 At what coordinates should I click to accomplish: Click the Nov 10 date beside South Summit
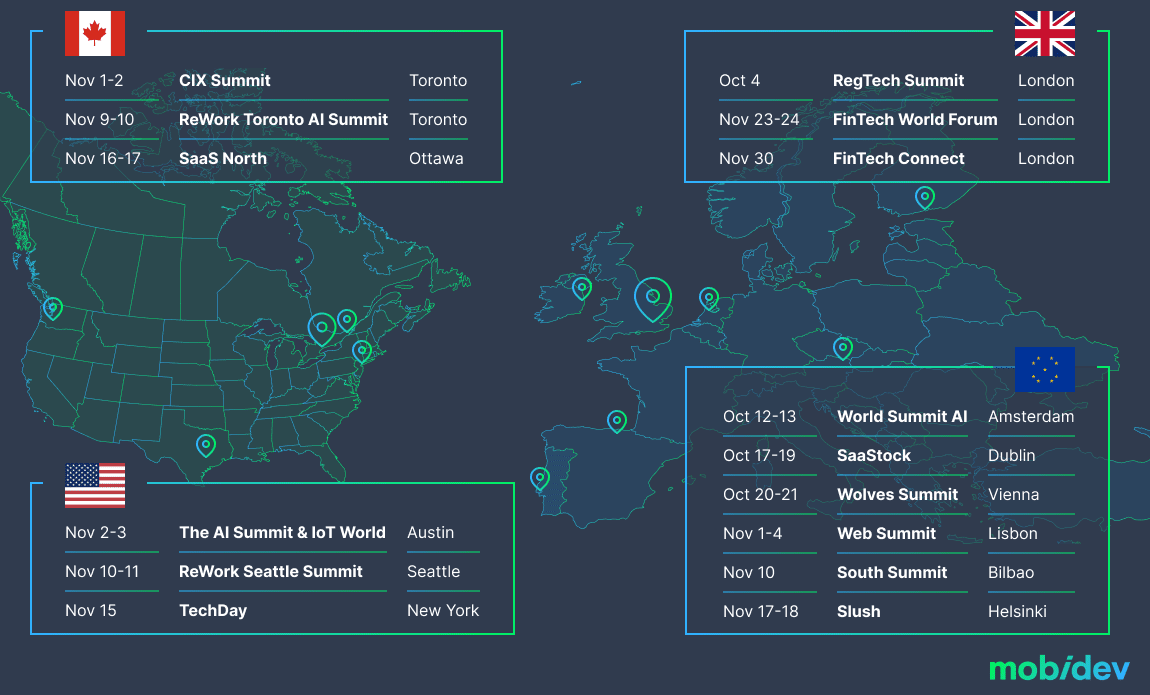pyautogui.click(x=749, y=572)
